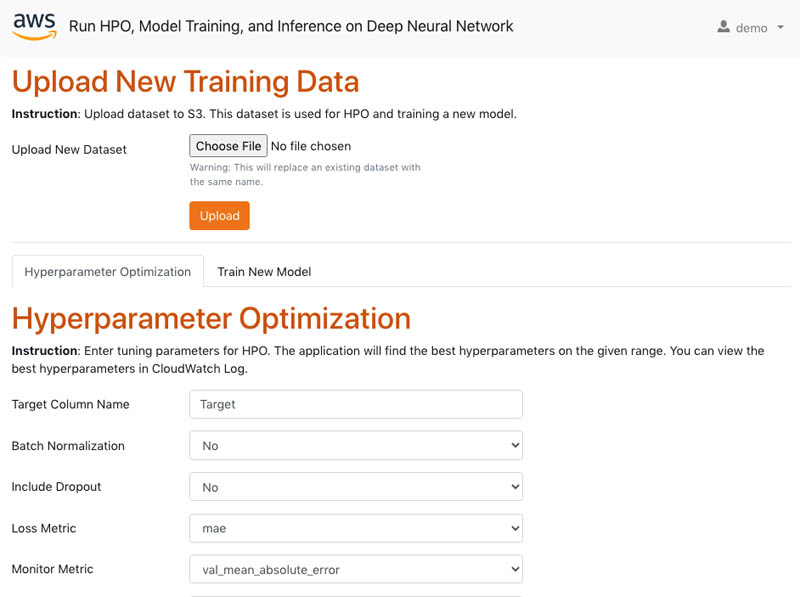
Task: Click the 'No file chosen' text
Action: pyautogui.click(x=311, y=146)
